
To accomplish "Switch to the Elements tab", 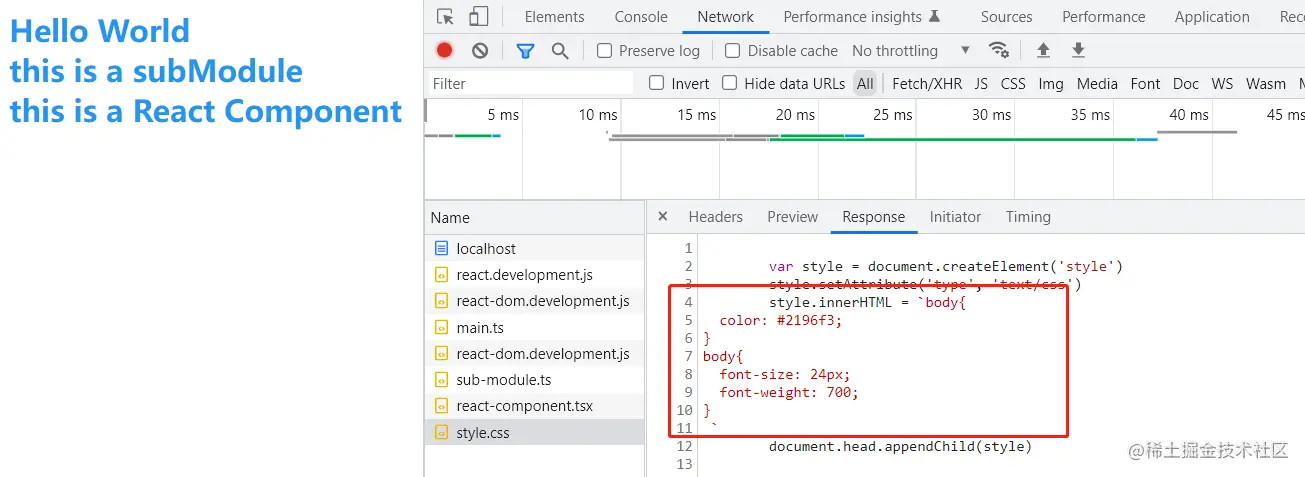I will point(554,17).
